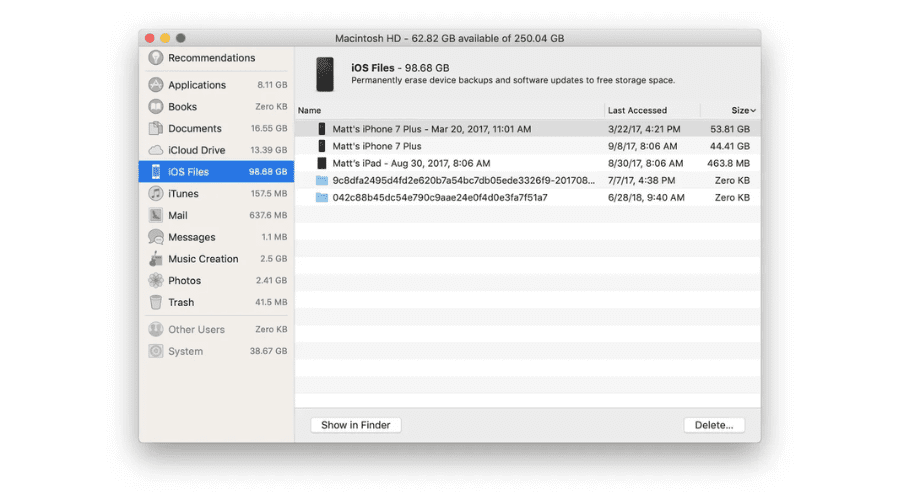
Task: Select Trash label in sidebar
Action: click(181, 302)
